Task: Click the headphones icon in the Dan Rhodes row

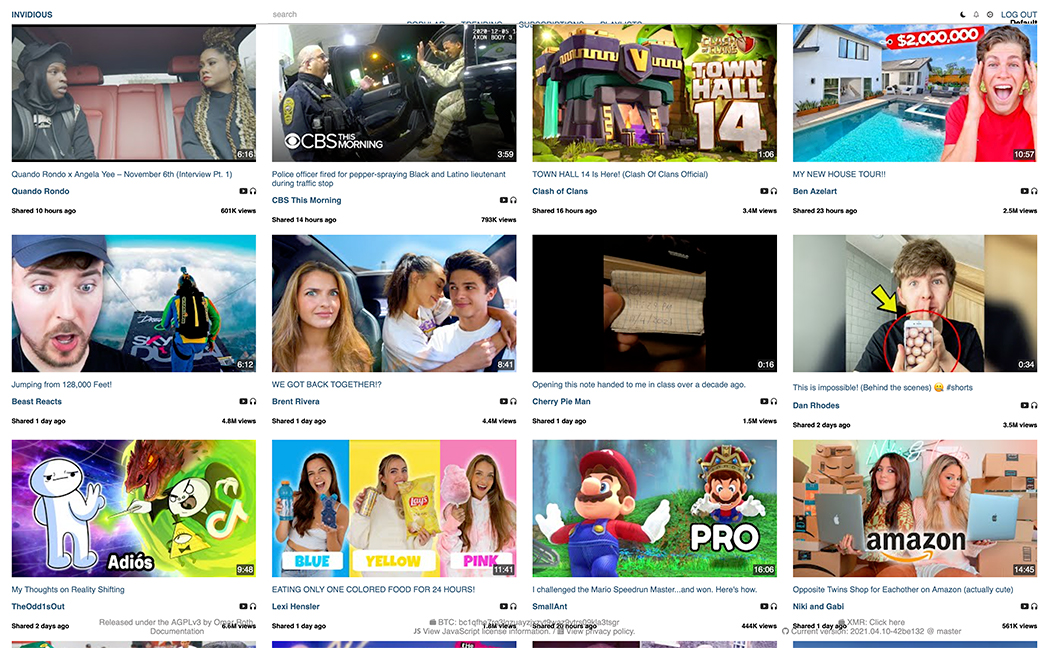Action: 1034,405
